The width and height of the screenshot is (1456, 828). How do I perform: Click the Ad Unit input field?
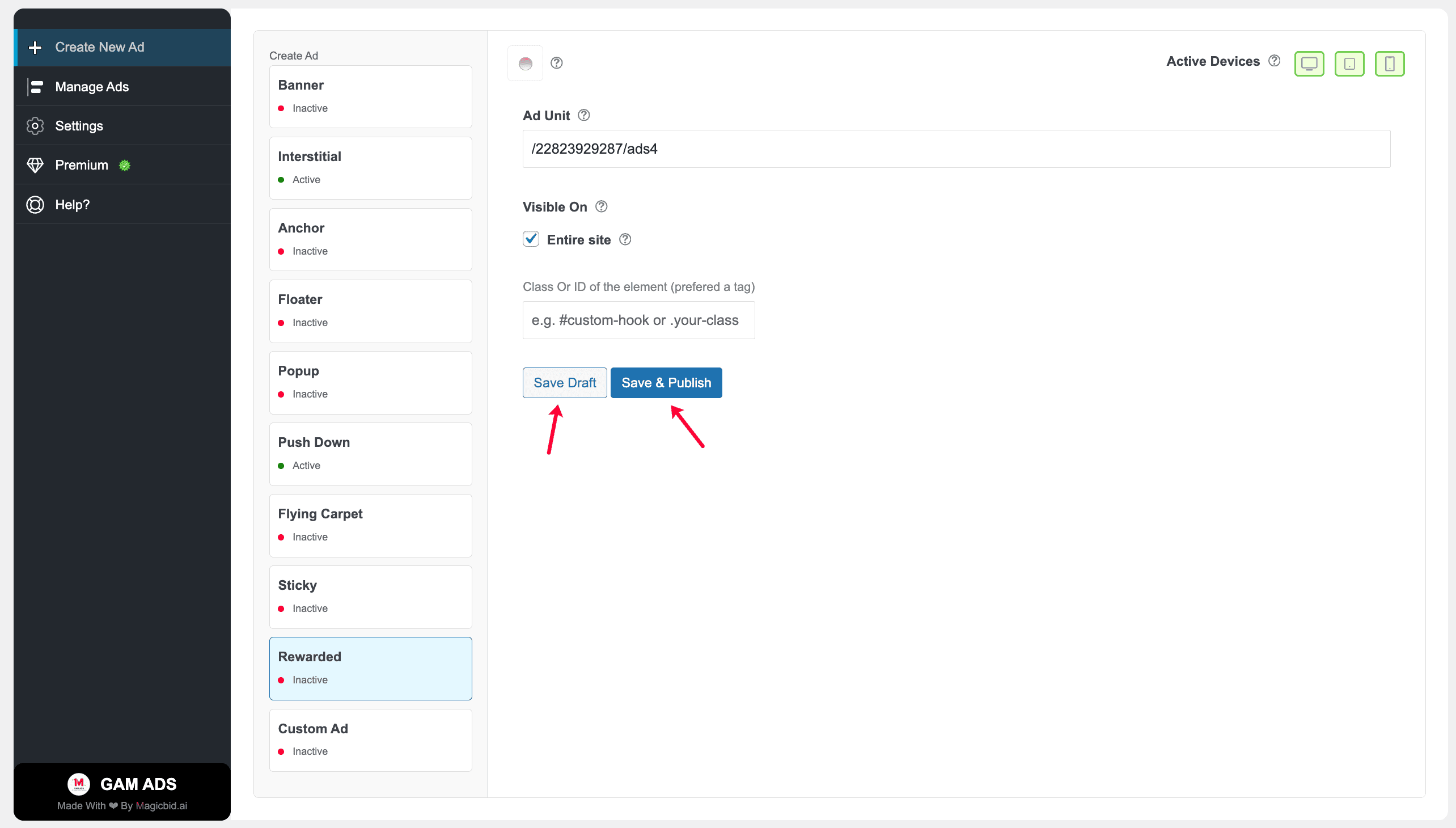pos(956,149)
